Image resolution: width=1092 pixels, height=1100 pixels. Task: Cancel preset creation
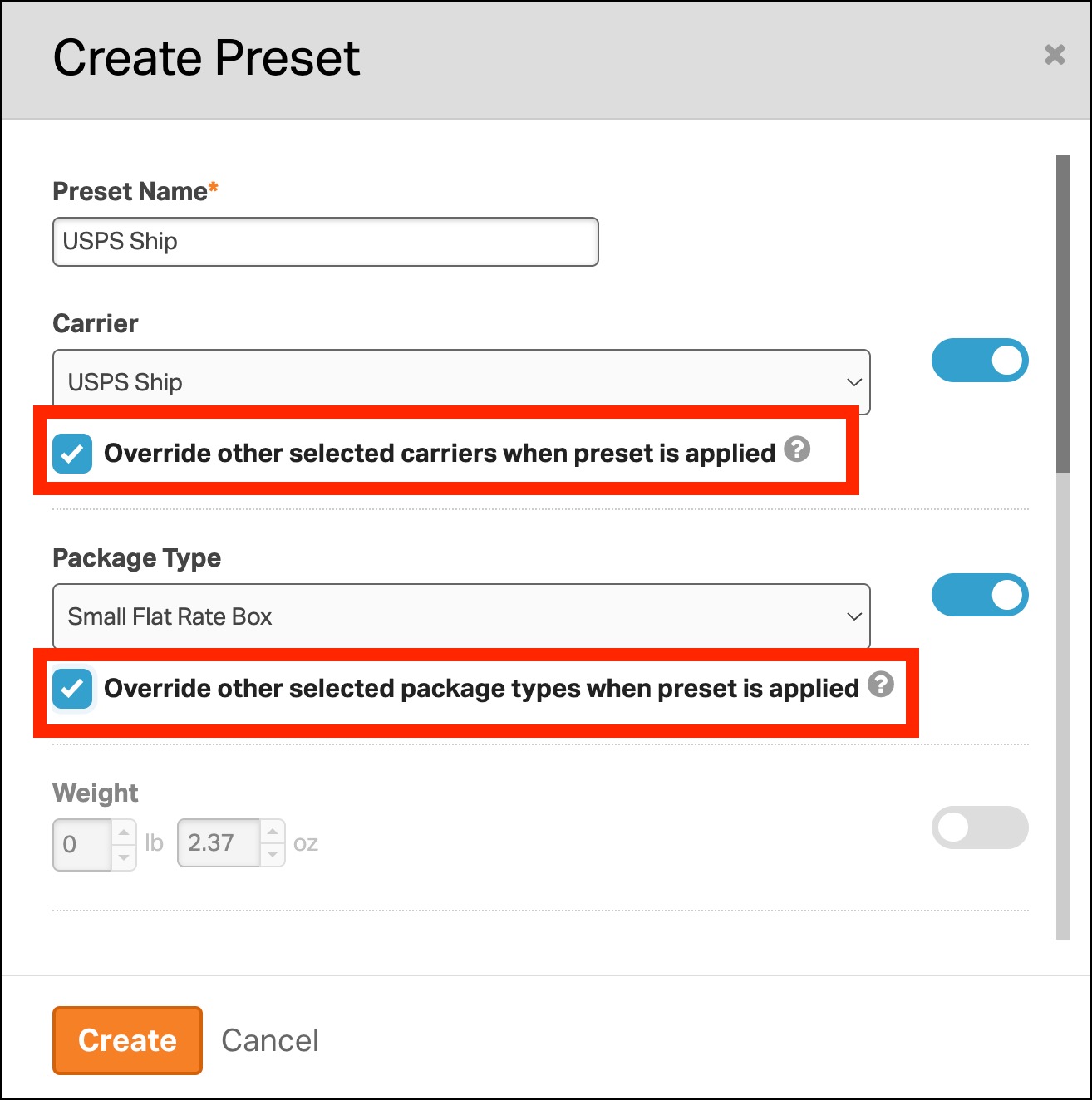coord(270,1040)
